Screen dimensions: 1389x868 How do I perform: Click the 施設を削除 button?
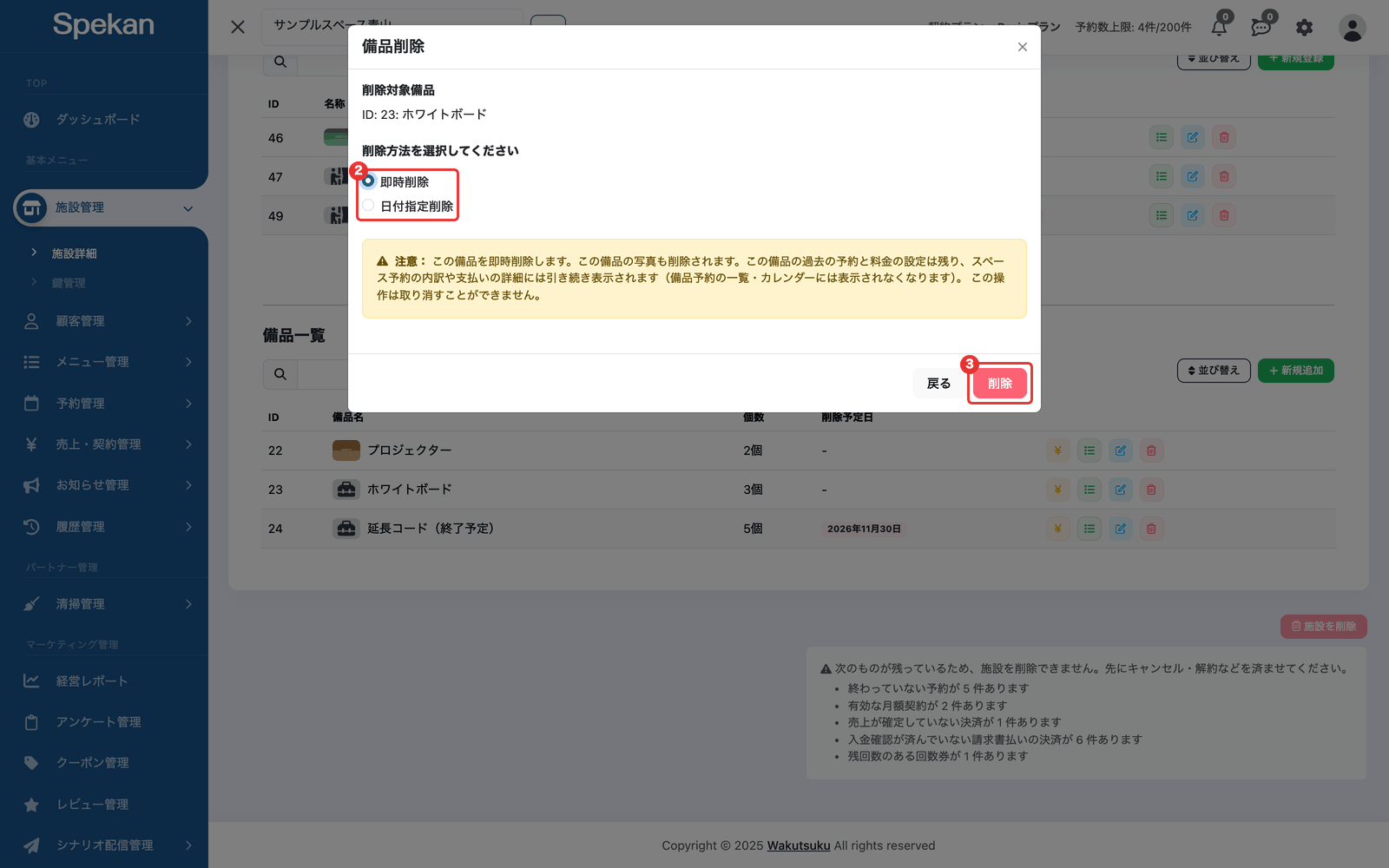[x=1324, y=627]
